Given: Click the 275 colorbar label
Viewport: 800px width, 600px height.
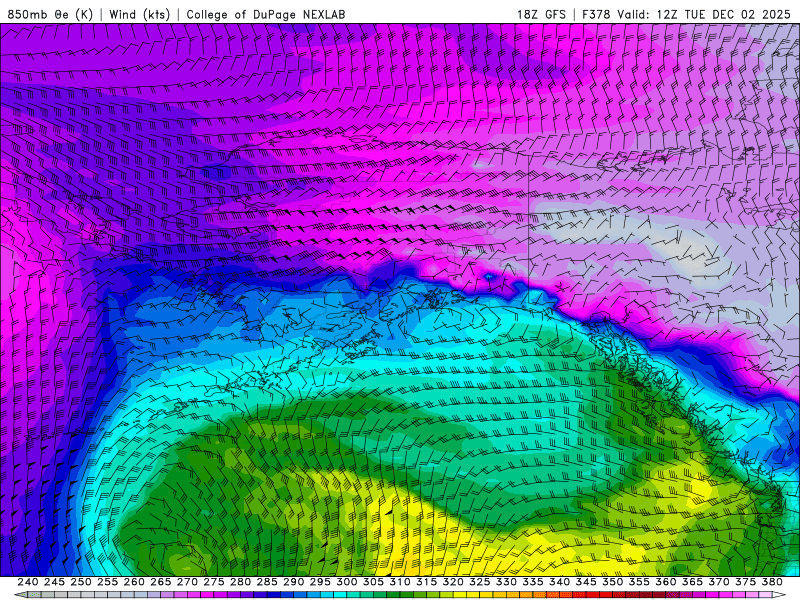Looking at the screenshot, I should coord(213,582).
